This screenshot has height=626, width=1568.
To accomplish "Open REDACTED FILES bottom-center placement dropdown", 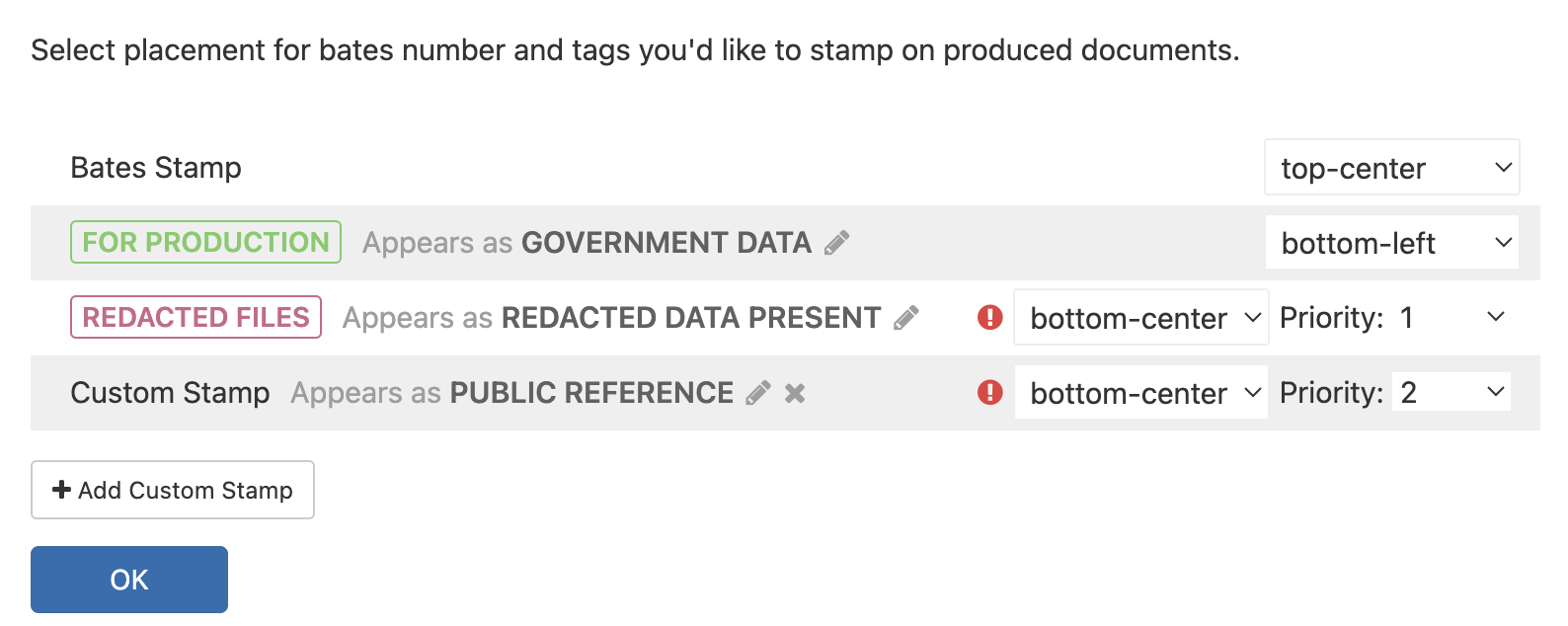I will pos(1140,317).
